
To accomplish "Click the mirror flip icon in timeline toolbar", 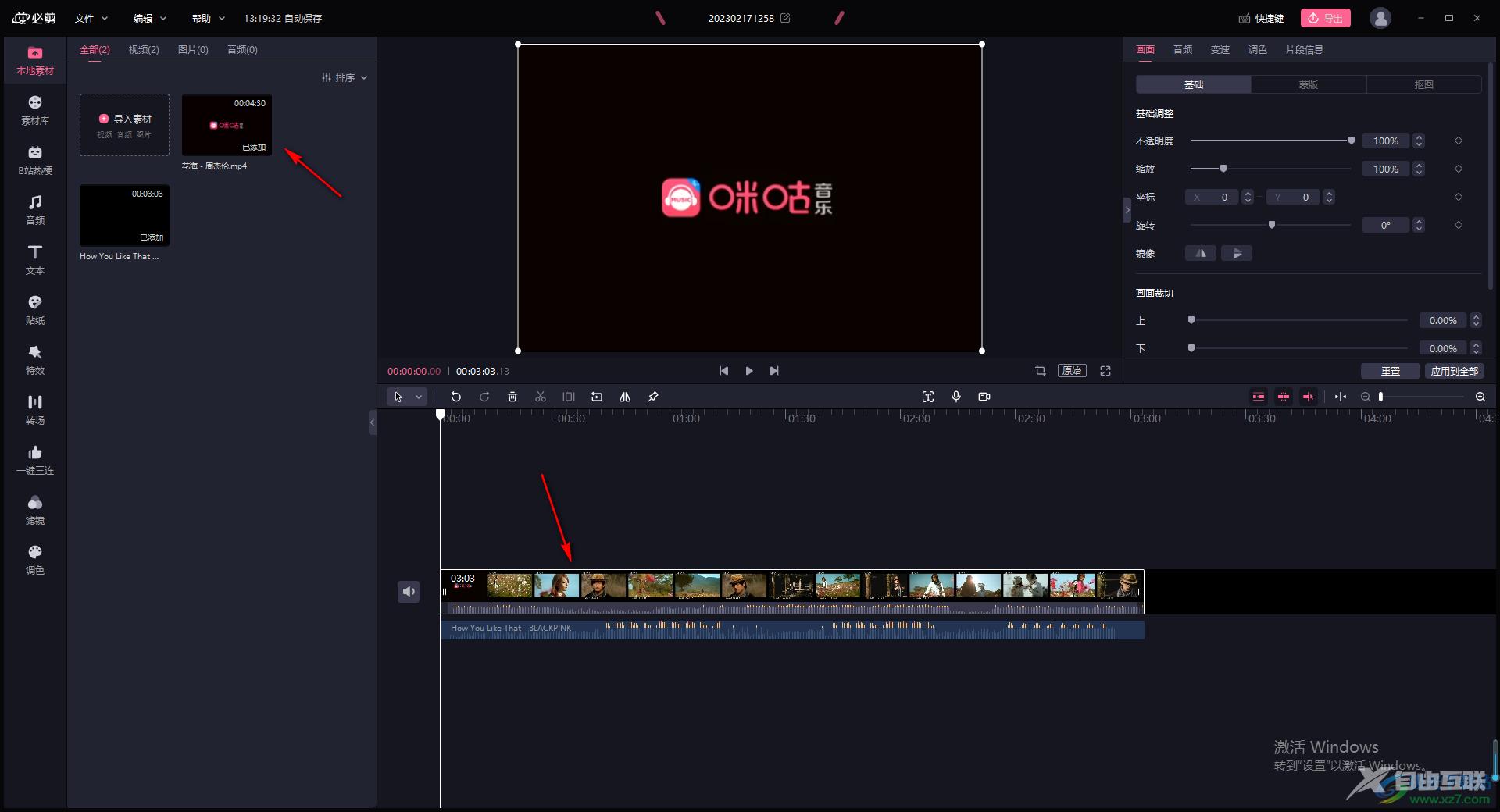I will point(625,397).
